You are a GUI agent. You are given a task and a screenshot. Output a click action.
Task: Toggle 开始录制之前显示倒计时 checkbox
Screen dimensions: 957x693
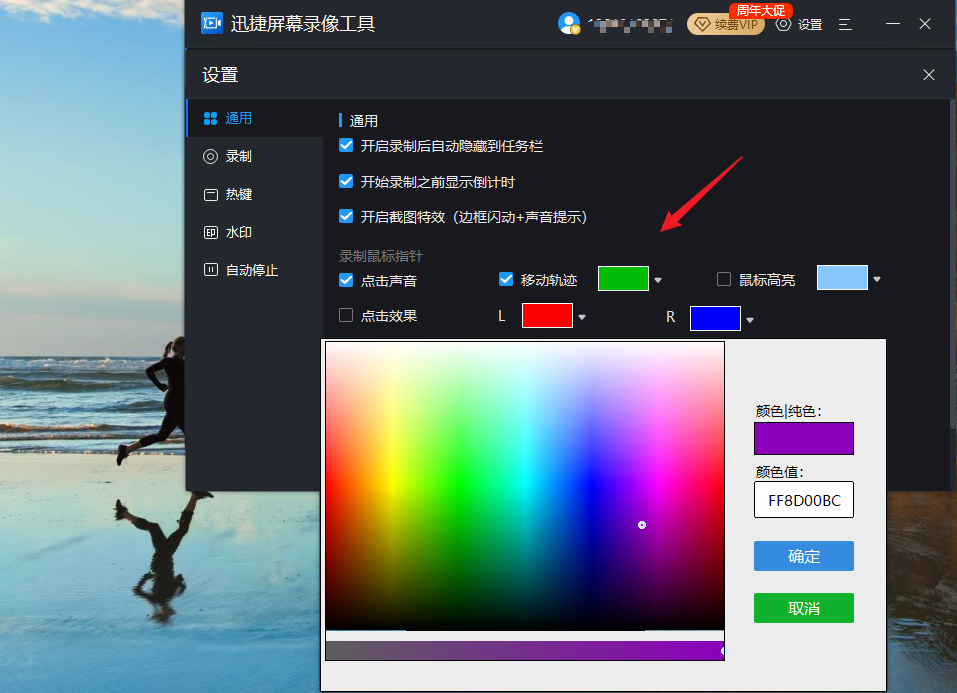pos(347,182)
